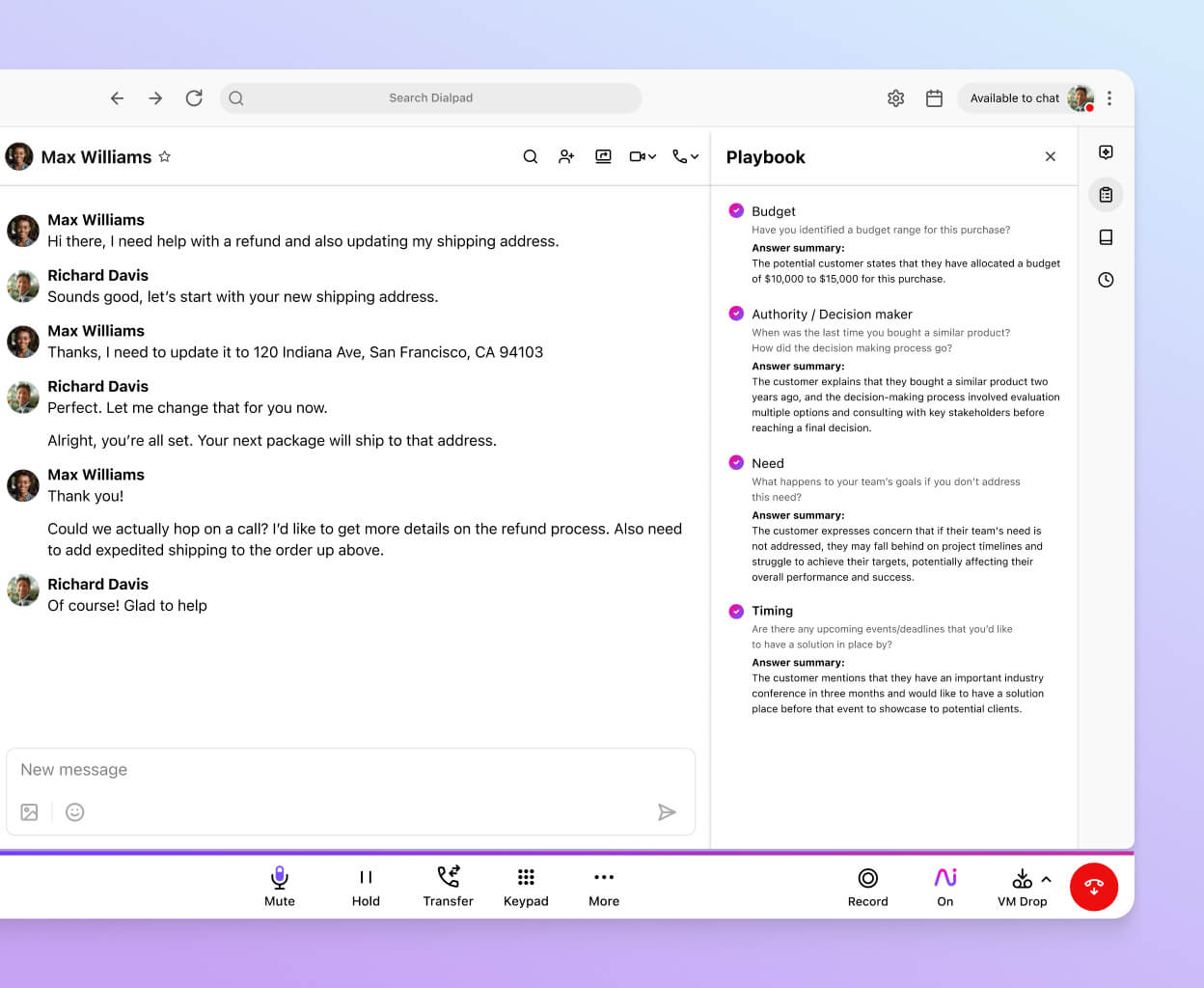Star the Max Williams conversation

[165, 156]
